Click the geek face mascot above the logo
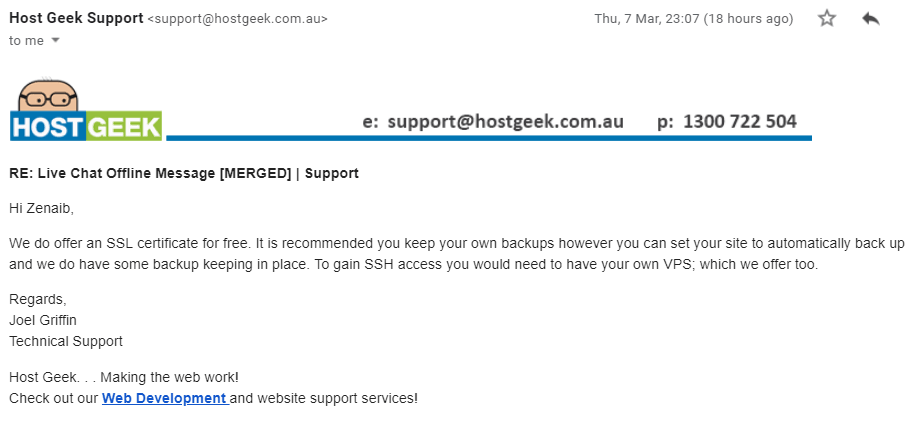This screenshot has height=428, width=912. pyautogui.click(x=48, y=95)
